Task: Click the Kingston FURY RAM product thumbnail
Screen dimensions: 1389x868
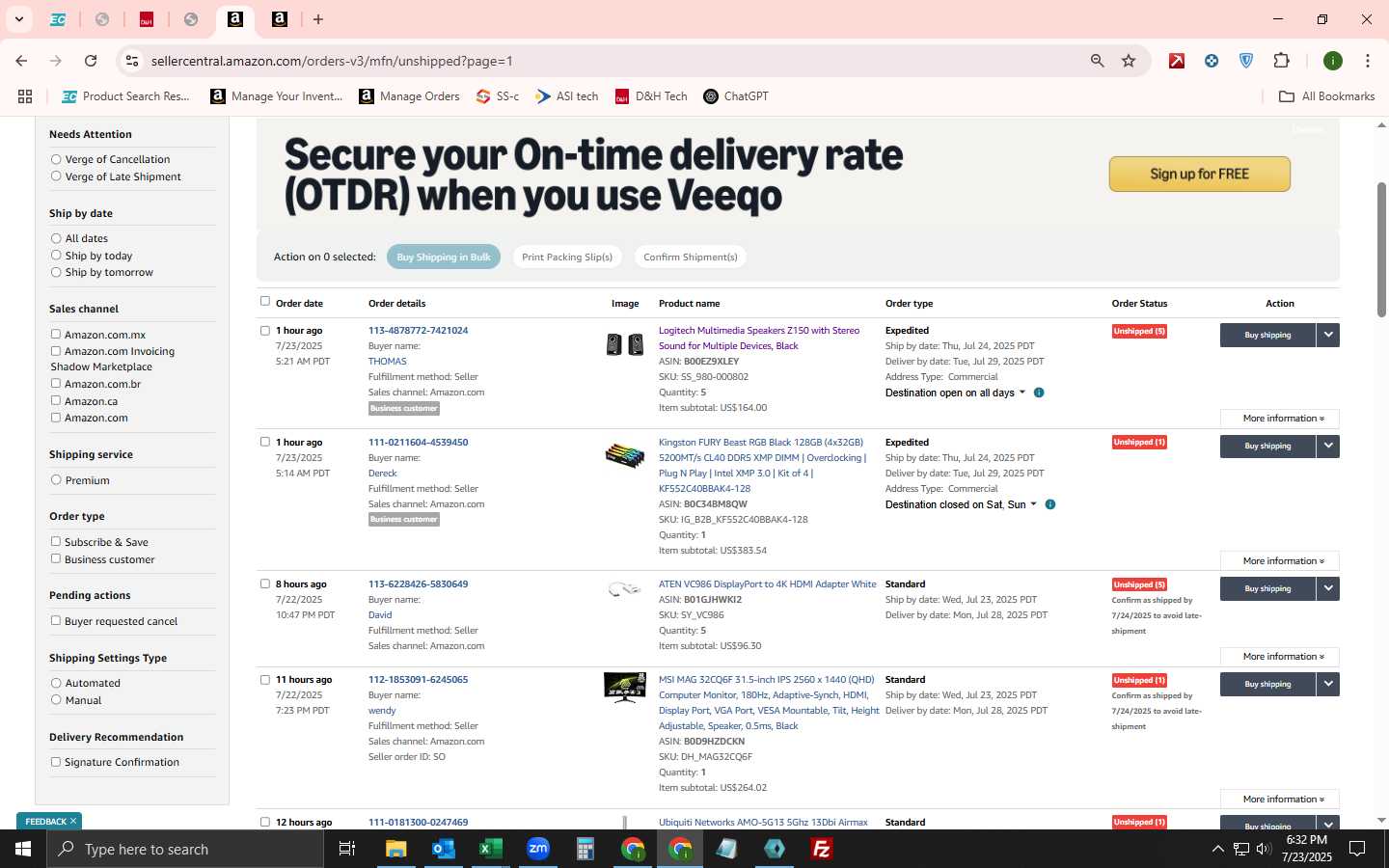Action: click(625, 455)
